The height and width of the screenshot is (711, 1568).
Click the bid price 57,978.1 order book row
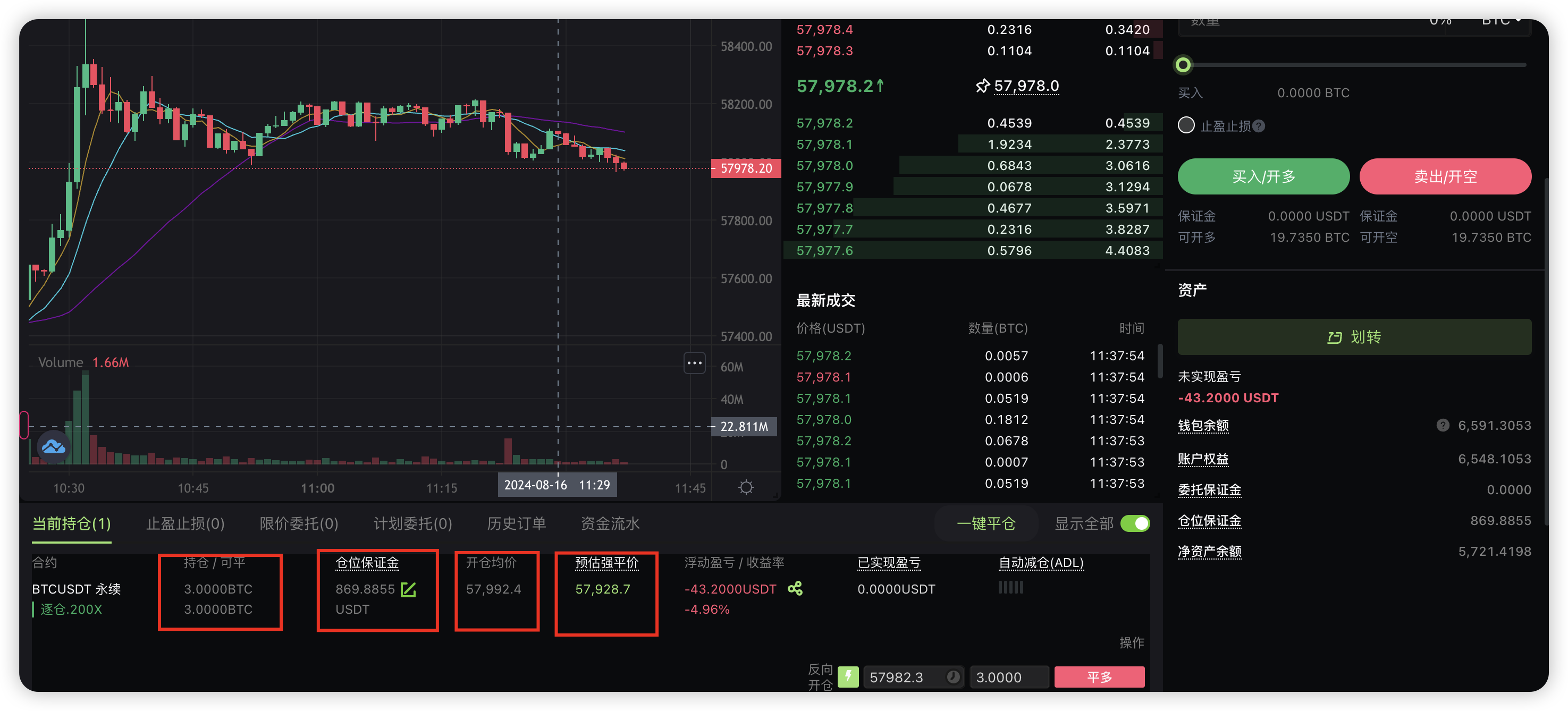click(973, 144)
